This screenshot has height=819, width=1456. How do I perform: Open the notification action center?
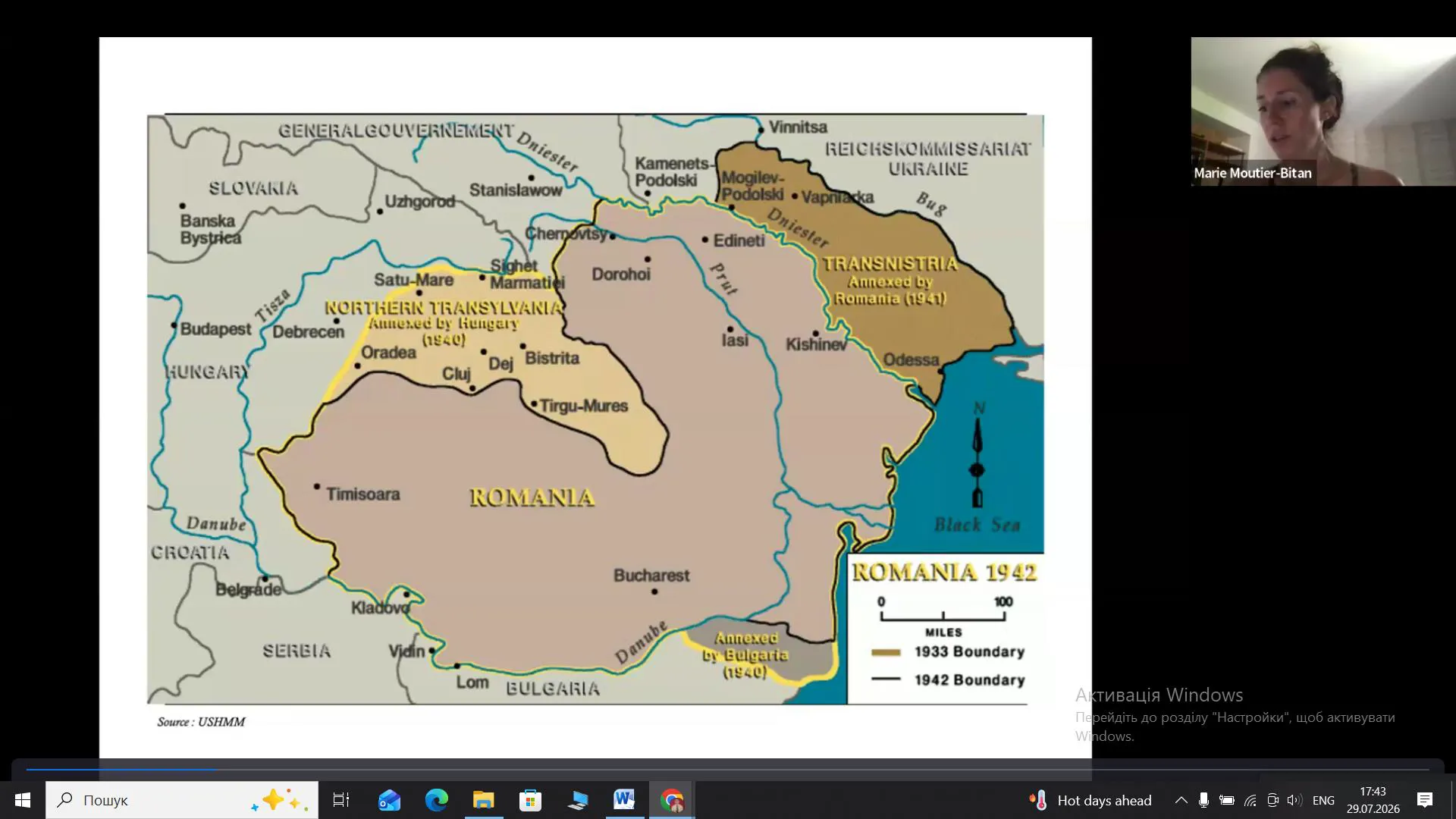[1425, 800]
